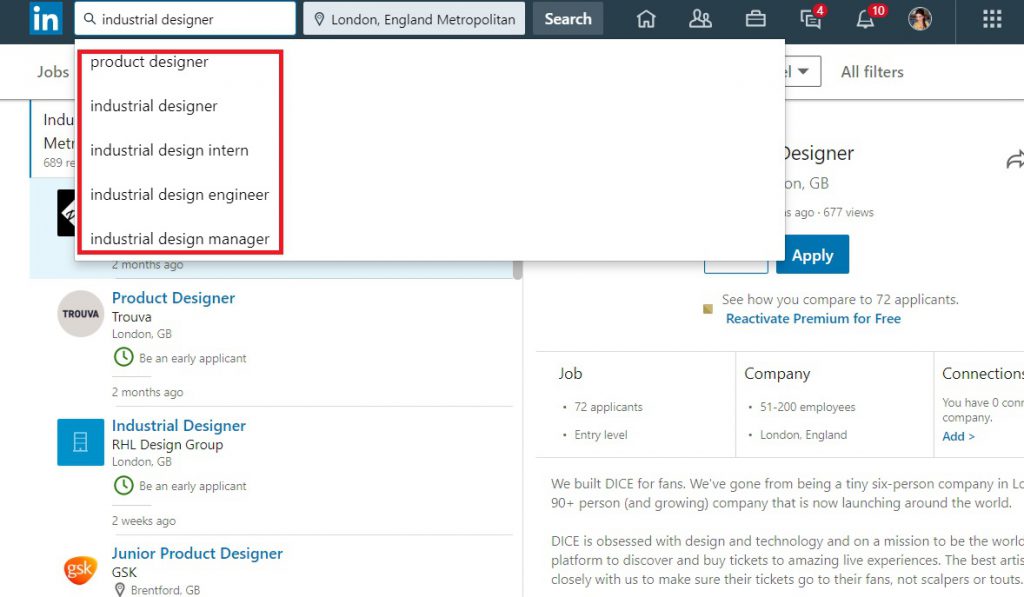Click the GSK company logo
Image resolution: width=1024 pixels, height=597 pixels.
[x=80, y=570]
